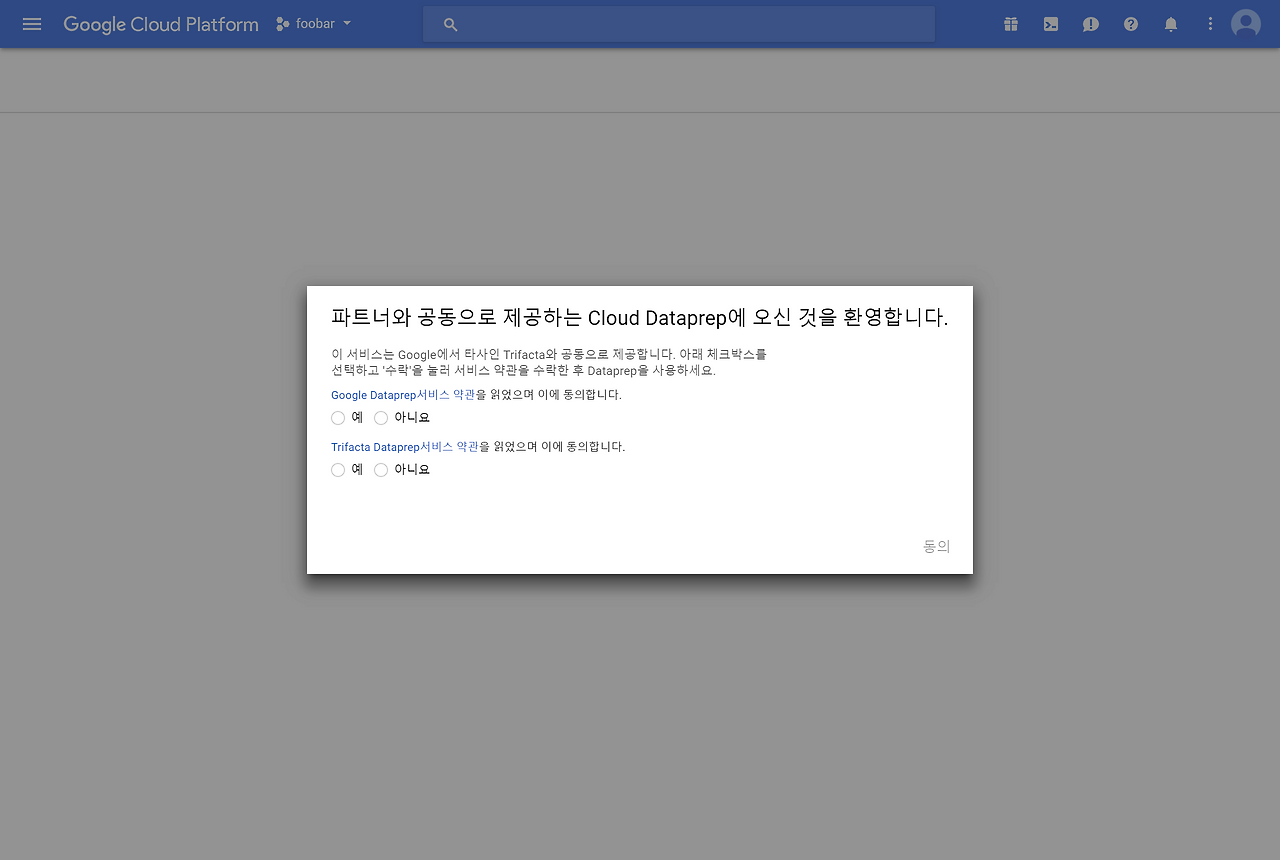Check Notifications via the bell icon
1280x860 pixels.
point(1170,24)
